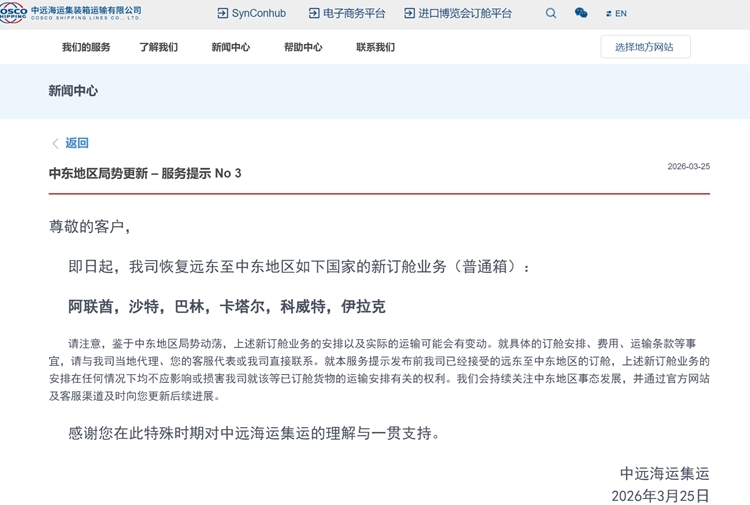Expand the 我们的服务 menu
Screen dimensions: 750x505
click(86, 47)
